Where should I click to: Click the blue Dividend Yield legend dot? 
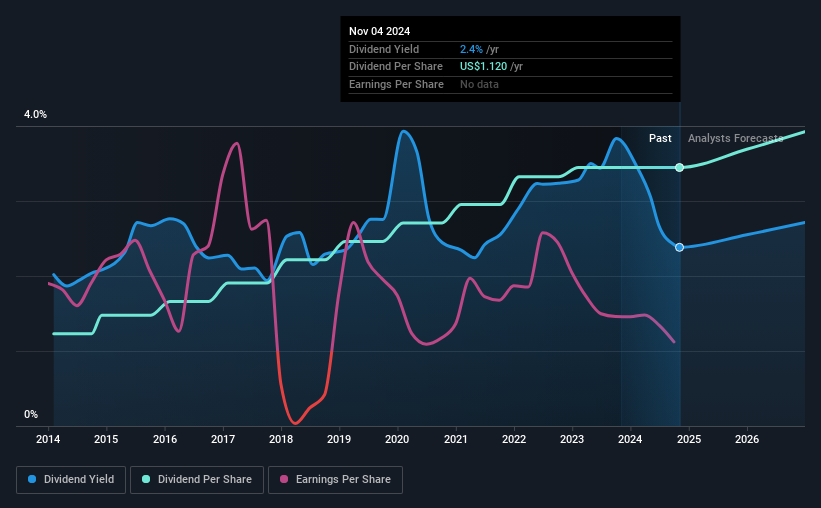(32, 479)
